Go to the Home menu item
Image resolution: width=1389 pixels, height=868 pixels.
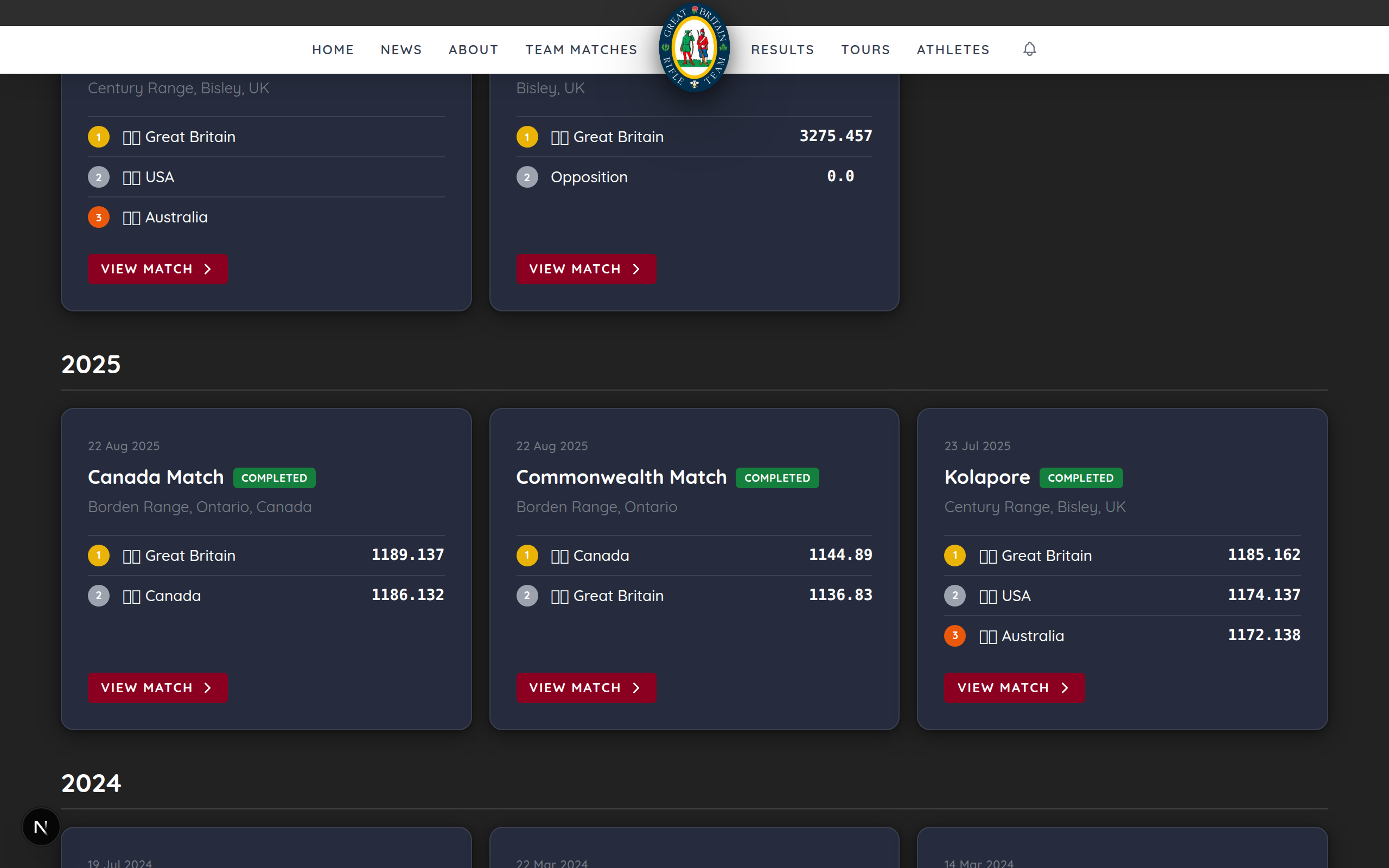click(333, 50)
